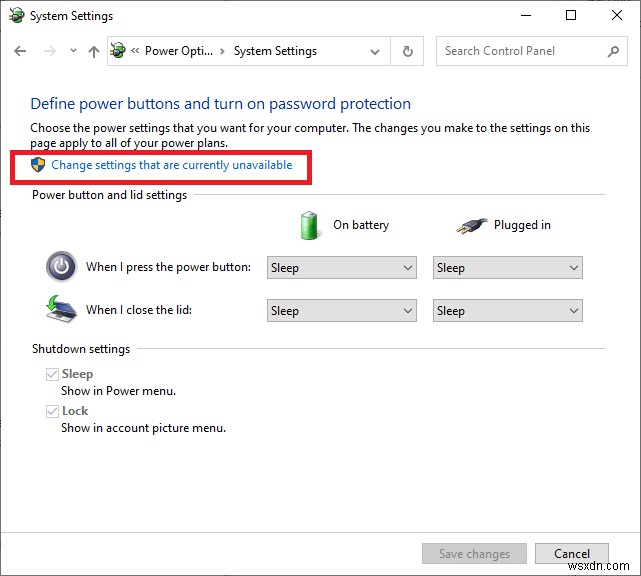
Task: Click the UAC shield icon
Action: pyautogui.click(x=38, y=165)
